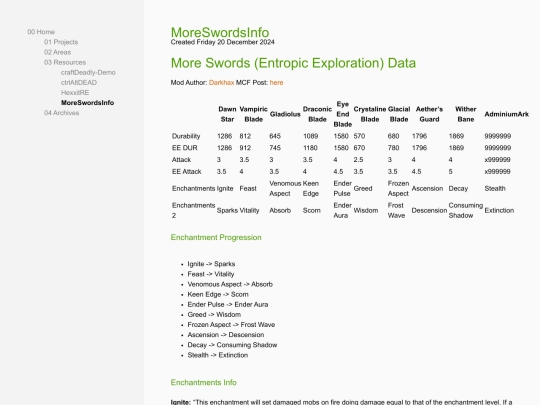
Task: Open craftDeadly-Demo page link
Action: click(x=88, y=72)
